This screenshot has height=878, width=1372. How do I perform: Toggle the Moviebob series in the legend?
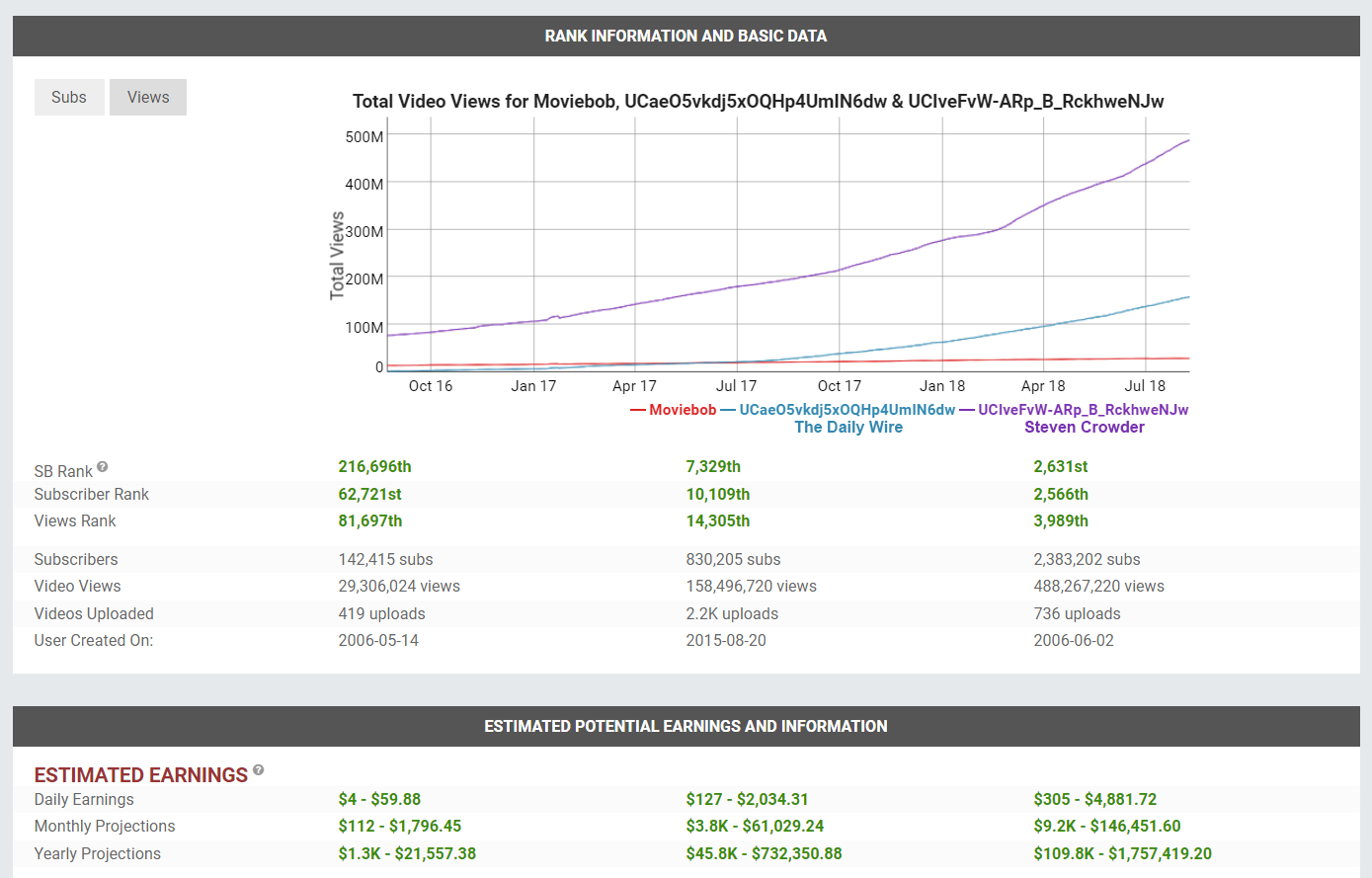pyautogui.click(x=674, y=410)
